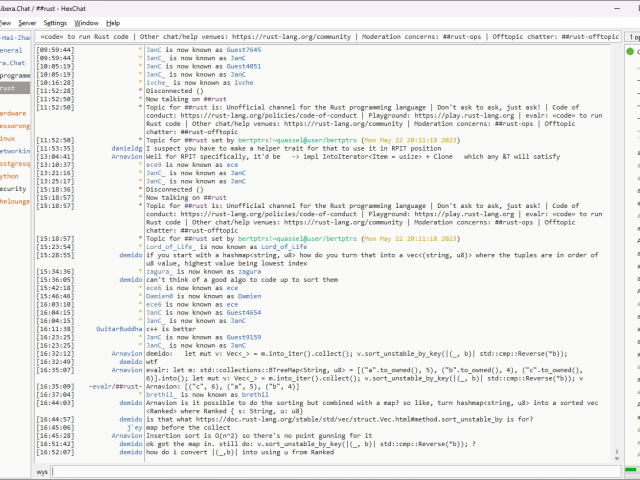Viewport: 640px width, 480px height.
Task: Switch to the hardware channel
Action: [x=13, y=113]
